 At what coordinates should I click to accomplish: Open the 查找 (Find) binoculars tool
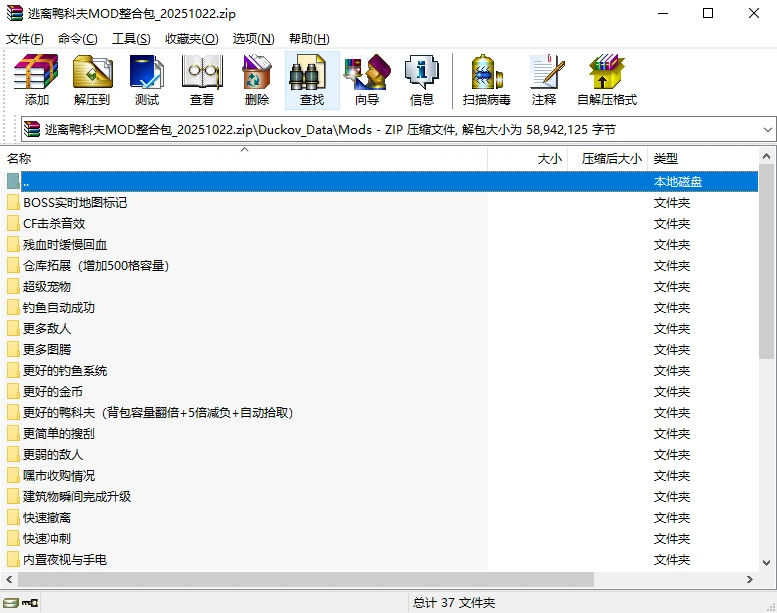coord(312,80)
